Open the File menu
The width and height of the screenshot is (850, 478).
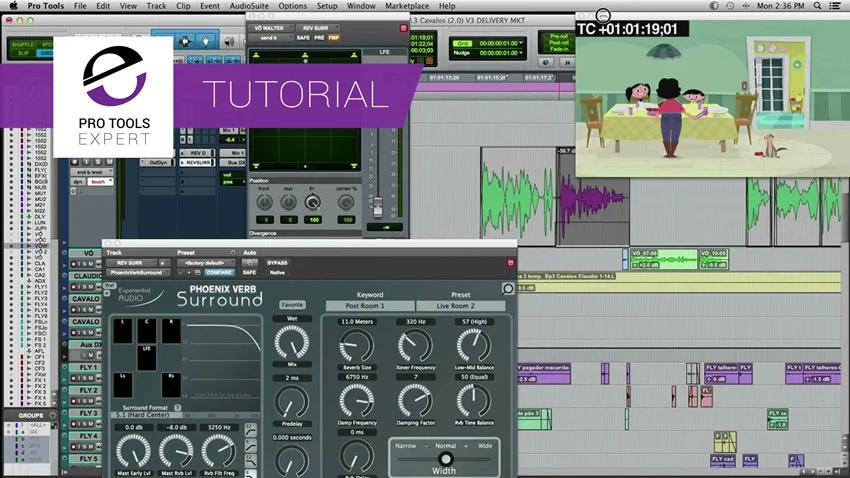[80, 6]
